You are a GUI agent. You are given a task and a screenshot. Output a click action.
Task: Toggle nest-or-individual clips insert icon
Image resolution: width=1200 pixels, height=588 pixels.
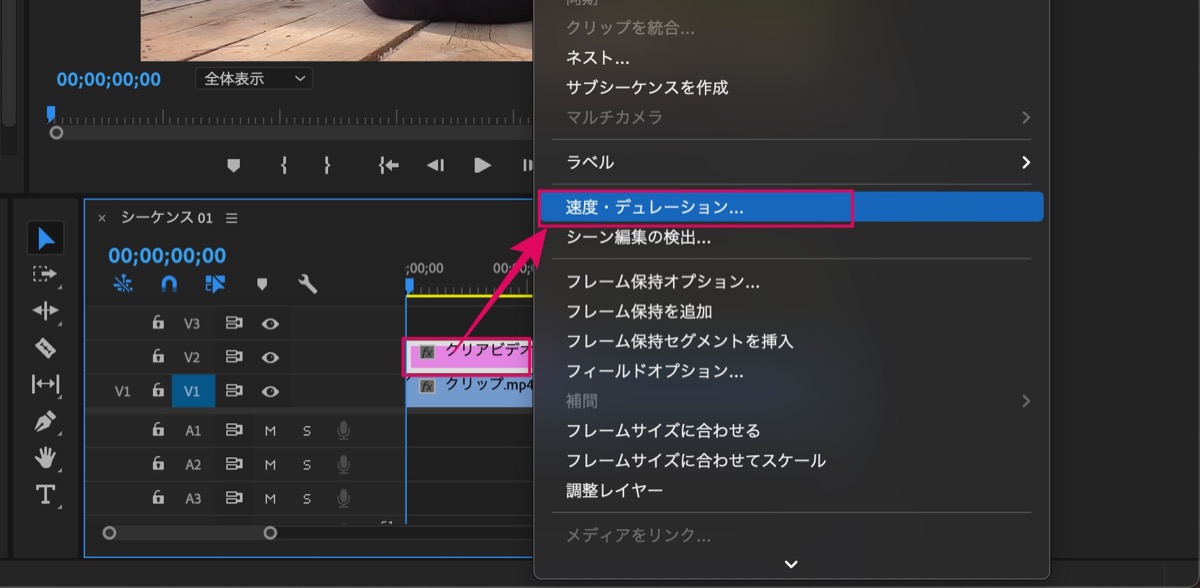pyautogui.click(x=123, y=284)
